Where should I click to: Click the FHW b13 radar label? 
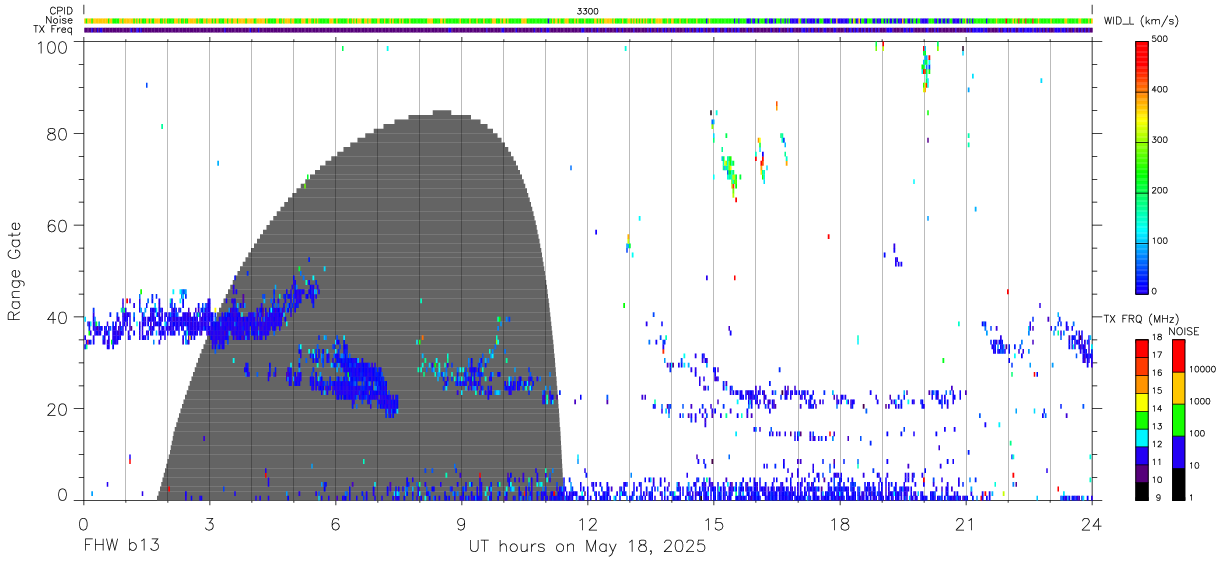121,547
